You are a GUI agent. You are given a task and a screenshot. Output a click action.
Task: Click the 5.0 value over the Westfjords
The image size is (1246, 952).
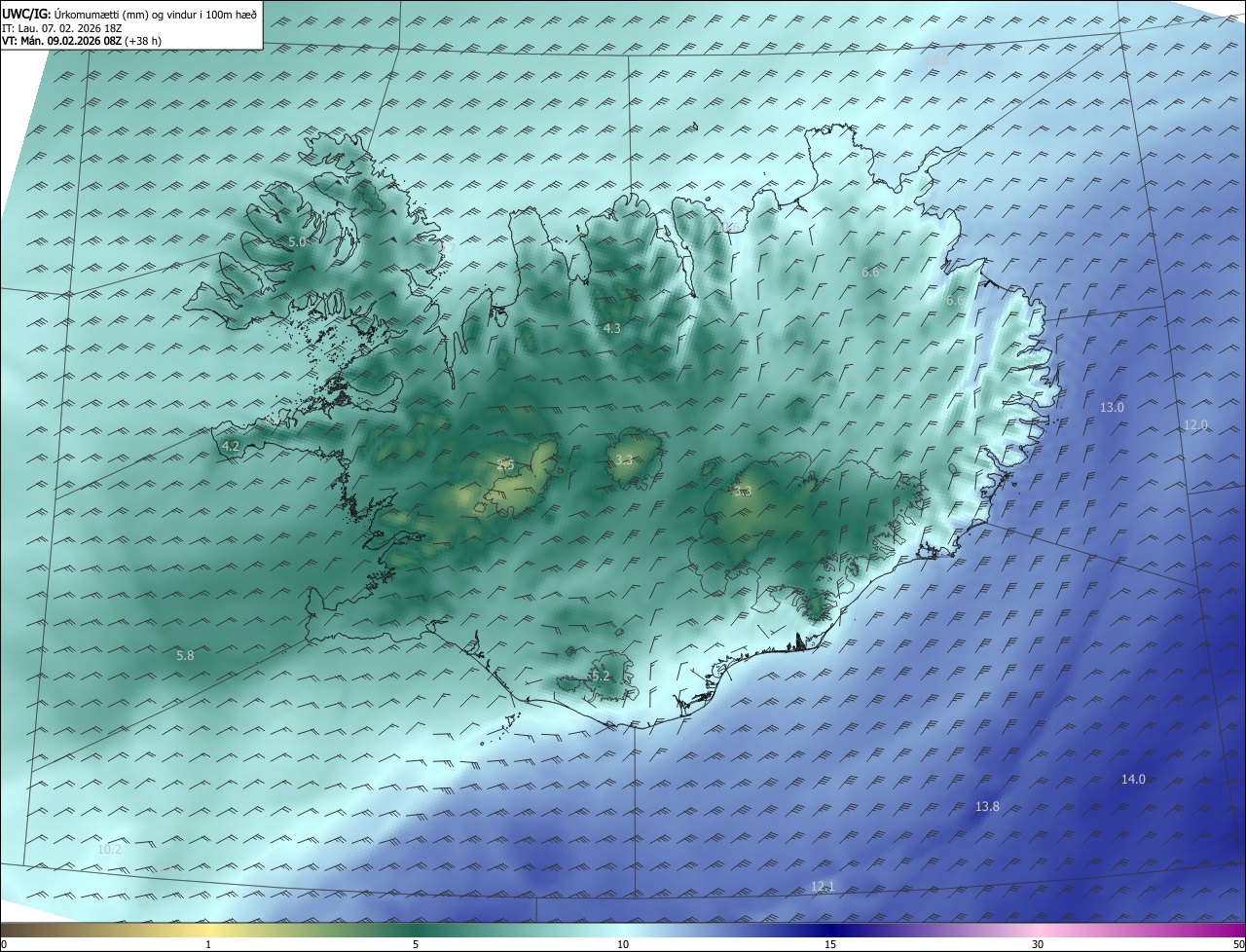pos(297,241)
